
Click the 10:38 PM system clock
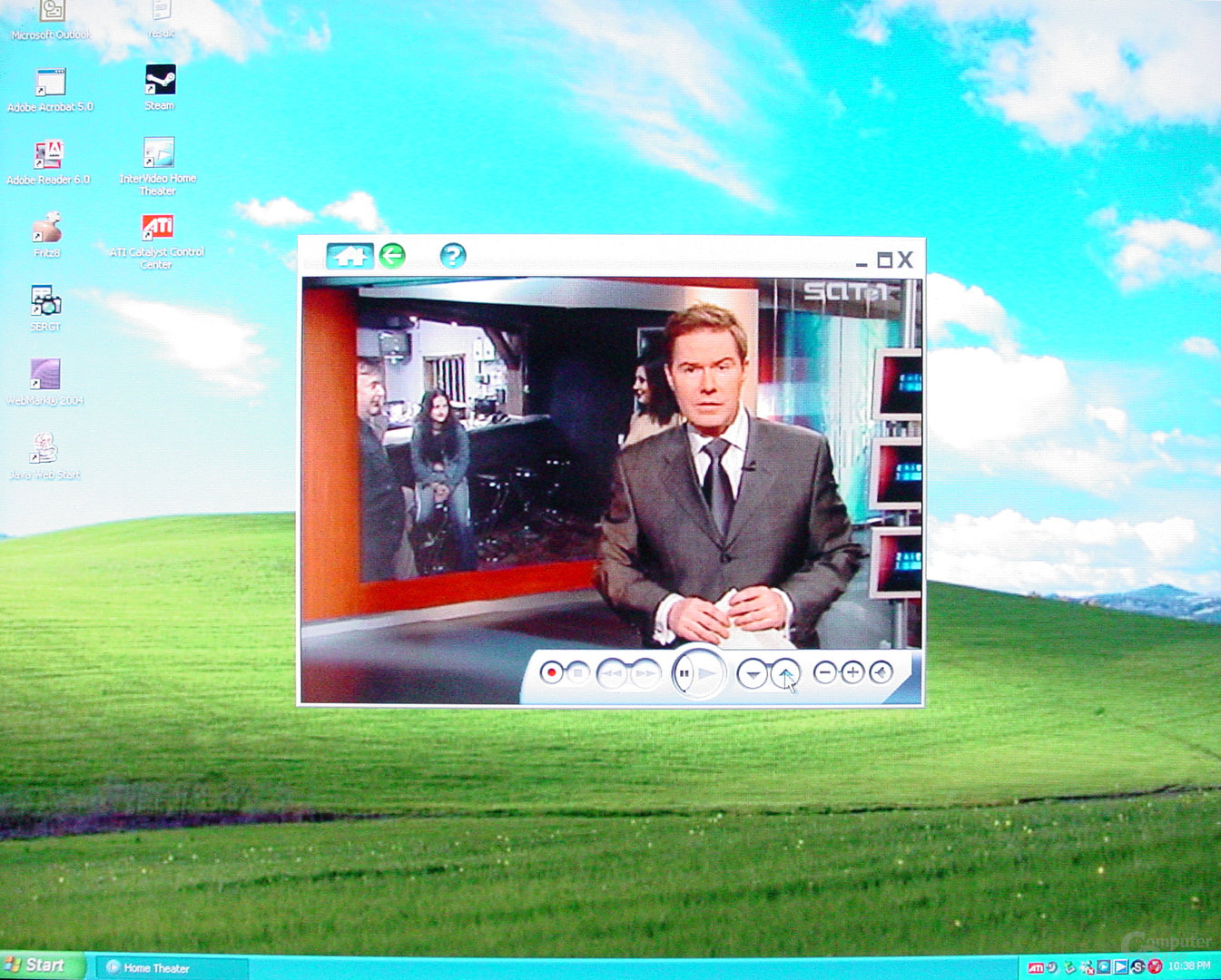pos(1189,965)
